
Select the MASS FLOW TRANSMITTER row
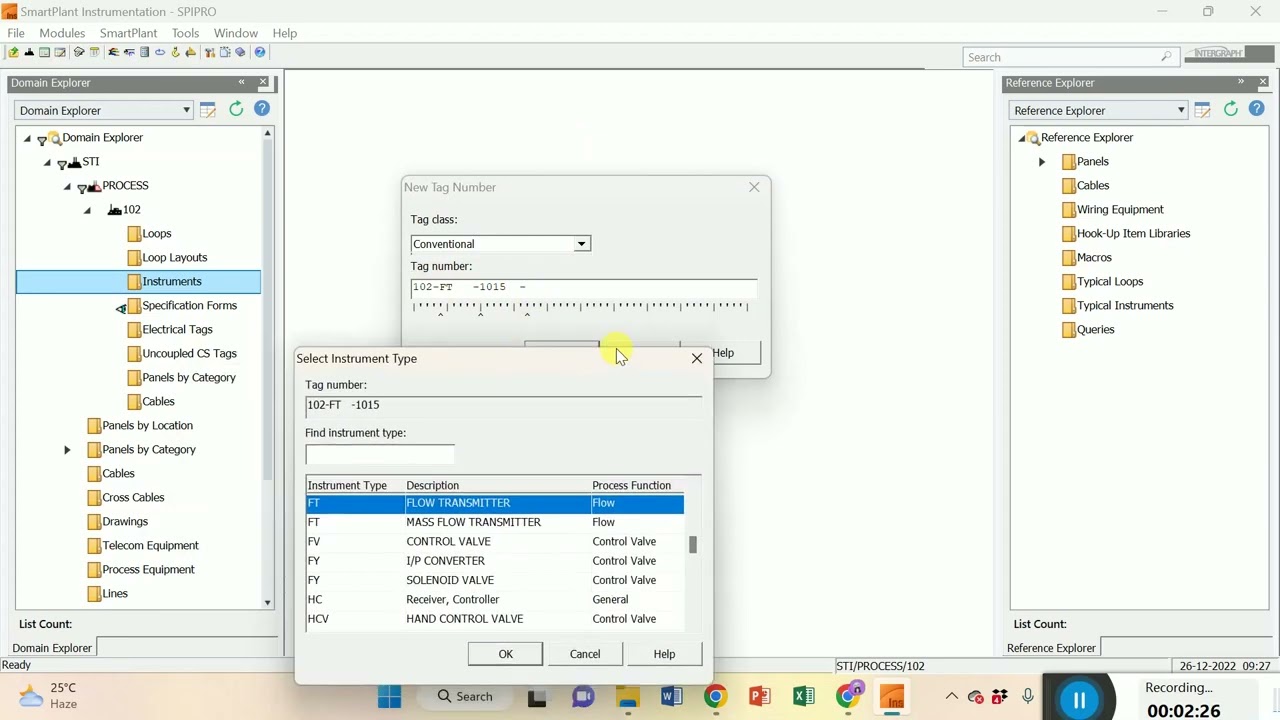tap(494, 522)
